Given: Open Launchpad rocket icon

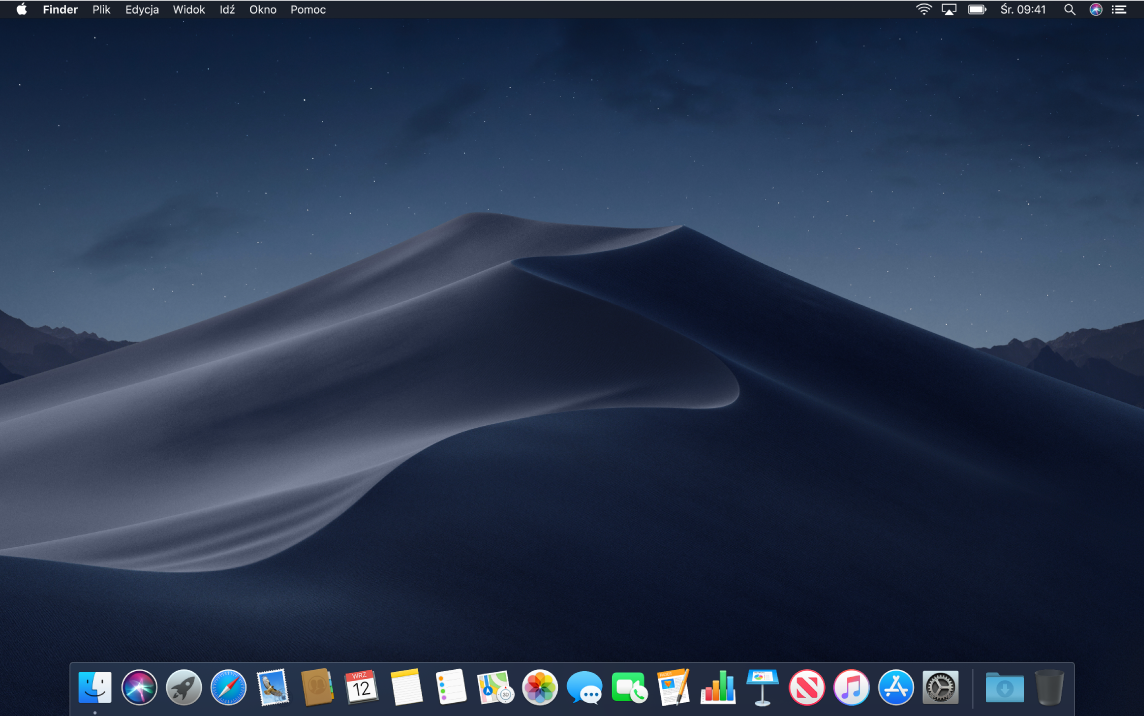Looking at the screenshot, I should pos(184,687).
